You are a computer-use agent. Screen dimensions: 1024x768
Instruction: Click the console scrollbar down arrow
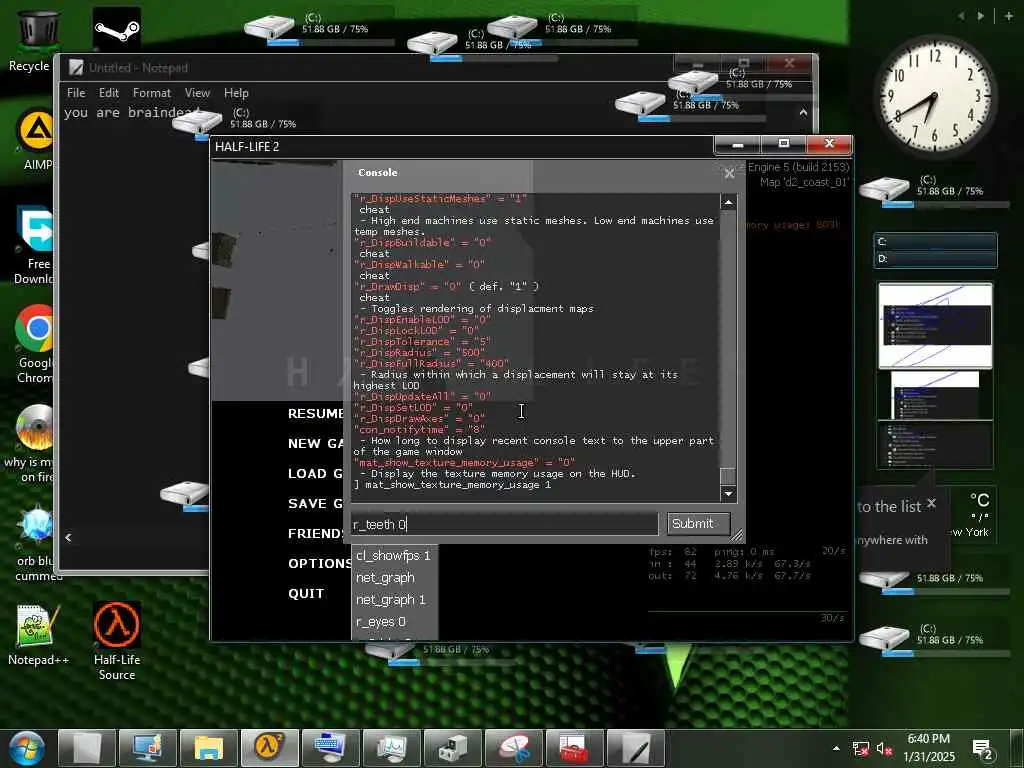tap(728, 494)
